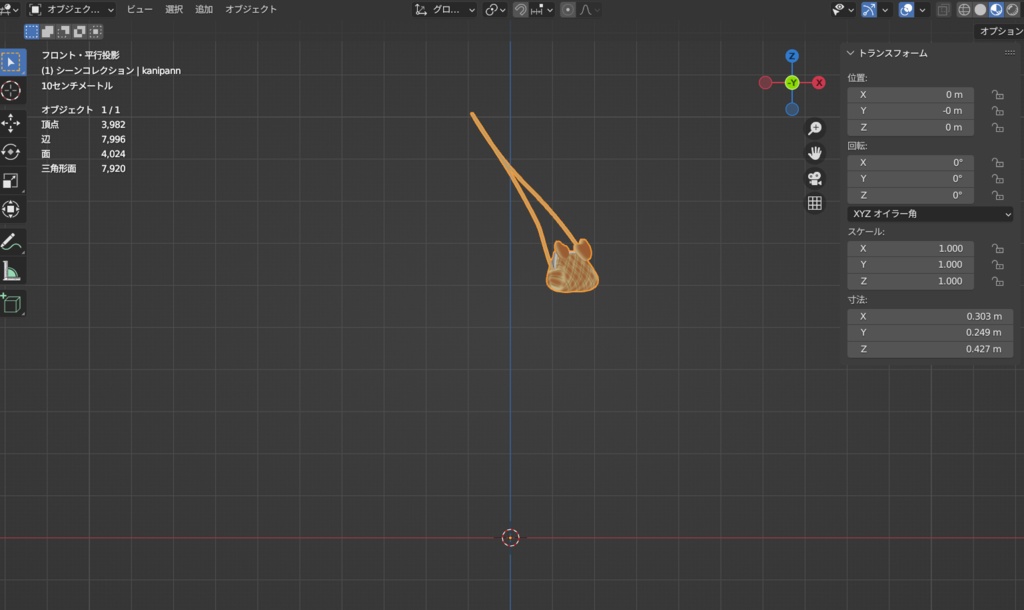Select the Measure tool
Image resolution: width=1024 pixels, height=610 pixels.
click(11, 271)
